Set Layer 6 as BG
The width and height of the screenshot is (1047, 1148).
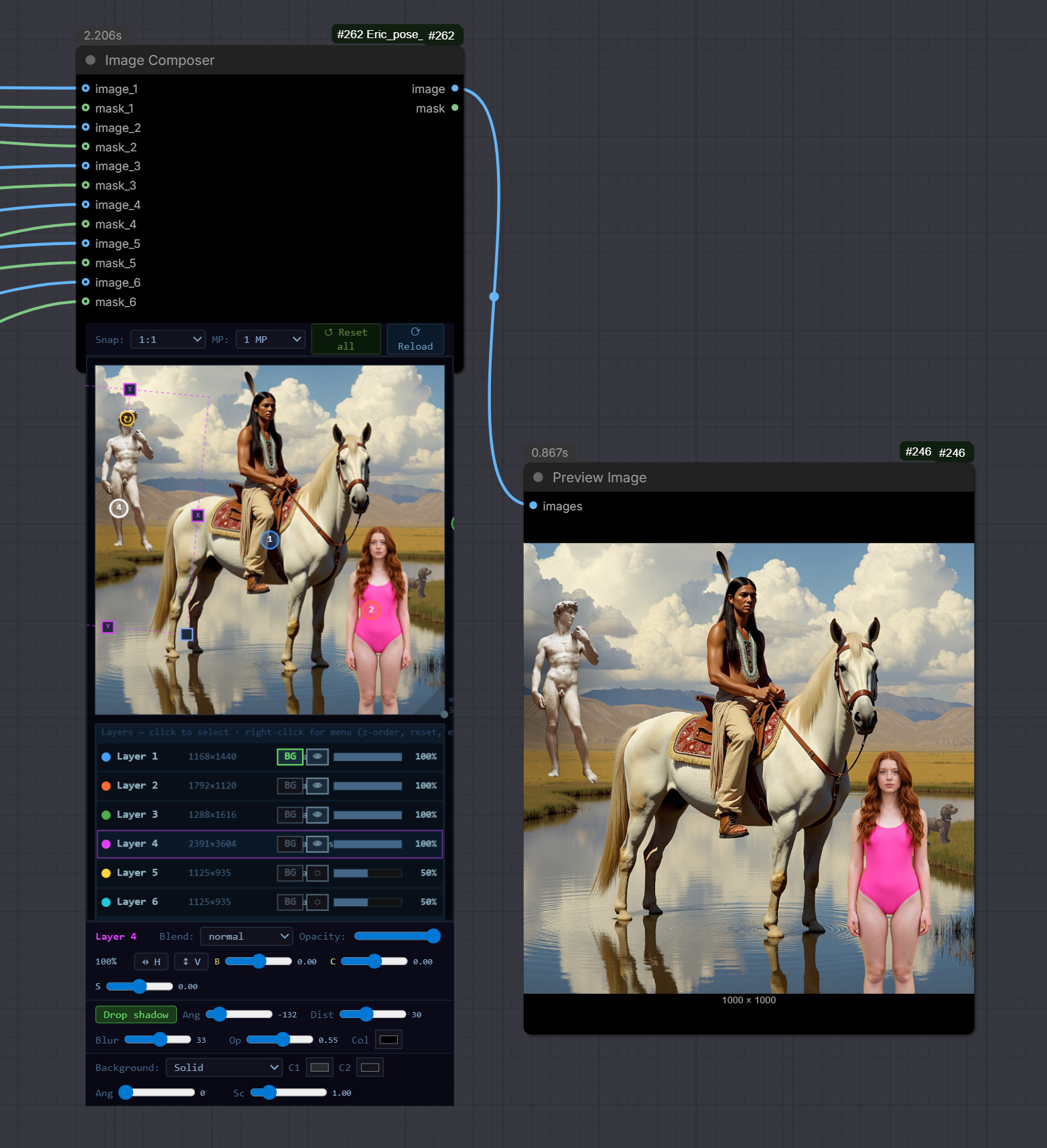pos(290,902)
